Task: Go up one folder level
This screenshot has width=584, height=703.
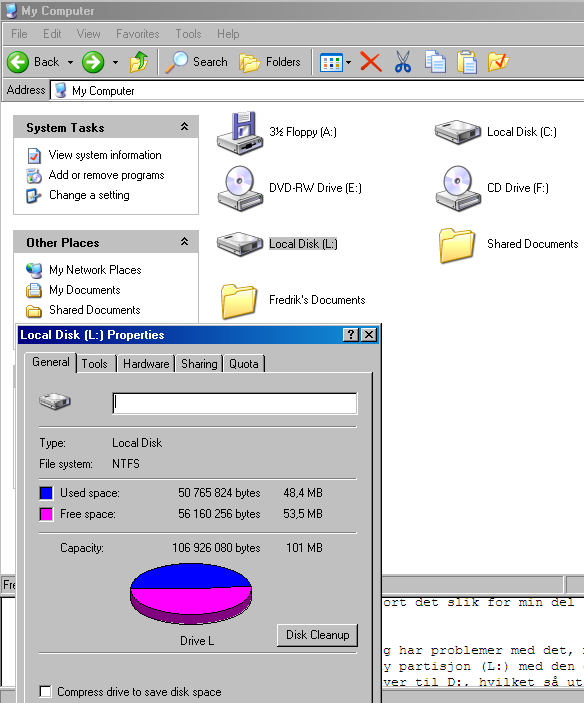Action: pos(139,62)
